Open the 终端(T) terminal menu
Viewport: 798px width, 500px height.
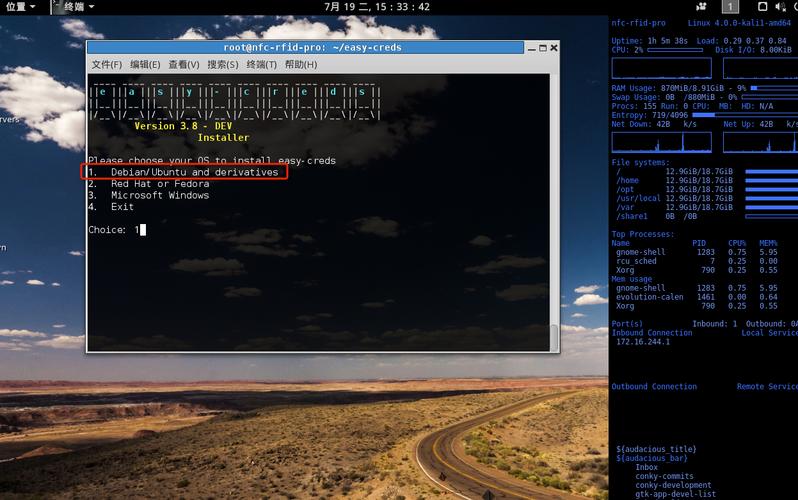[x=262, y=64]
